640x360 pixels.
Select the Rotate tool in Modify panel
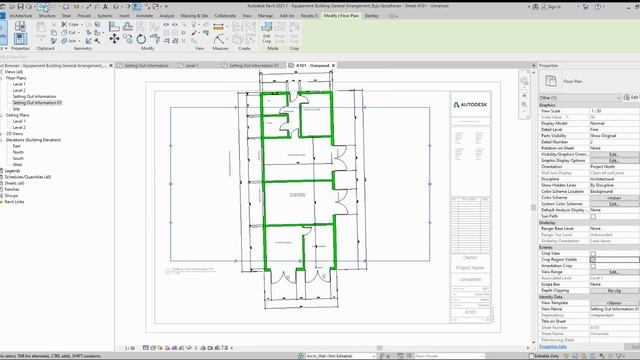point(141,39)
